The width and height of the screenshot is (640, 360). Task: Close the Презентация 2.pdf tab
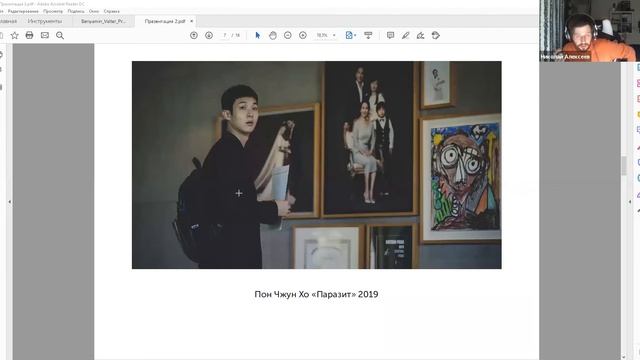tap(191, 21)
